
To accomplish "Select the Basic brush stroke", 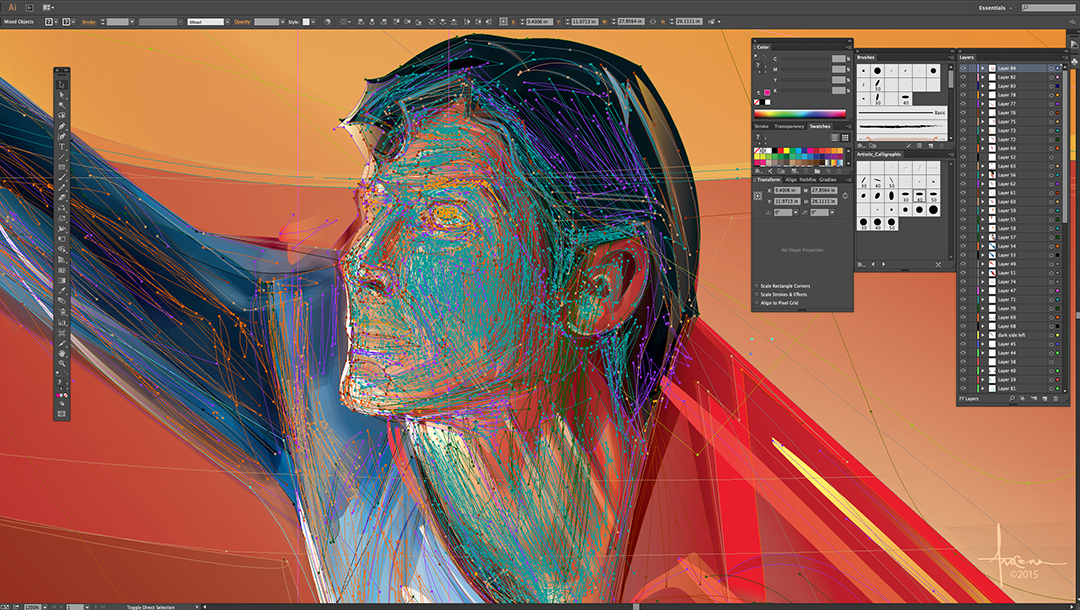I will pos(902,112).
